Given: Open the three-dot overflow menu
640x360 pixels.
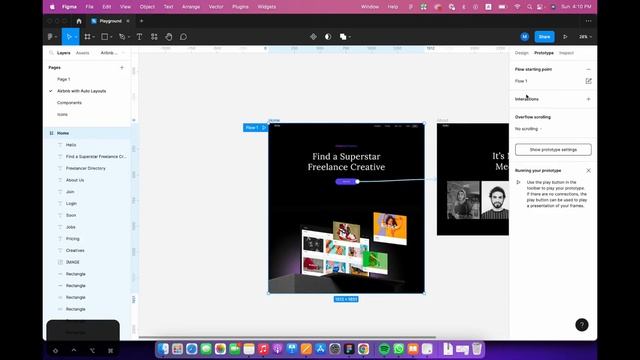Looking at the screenshot, I should point(588,21).
